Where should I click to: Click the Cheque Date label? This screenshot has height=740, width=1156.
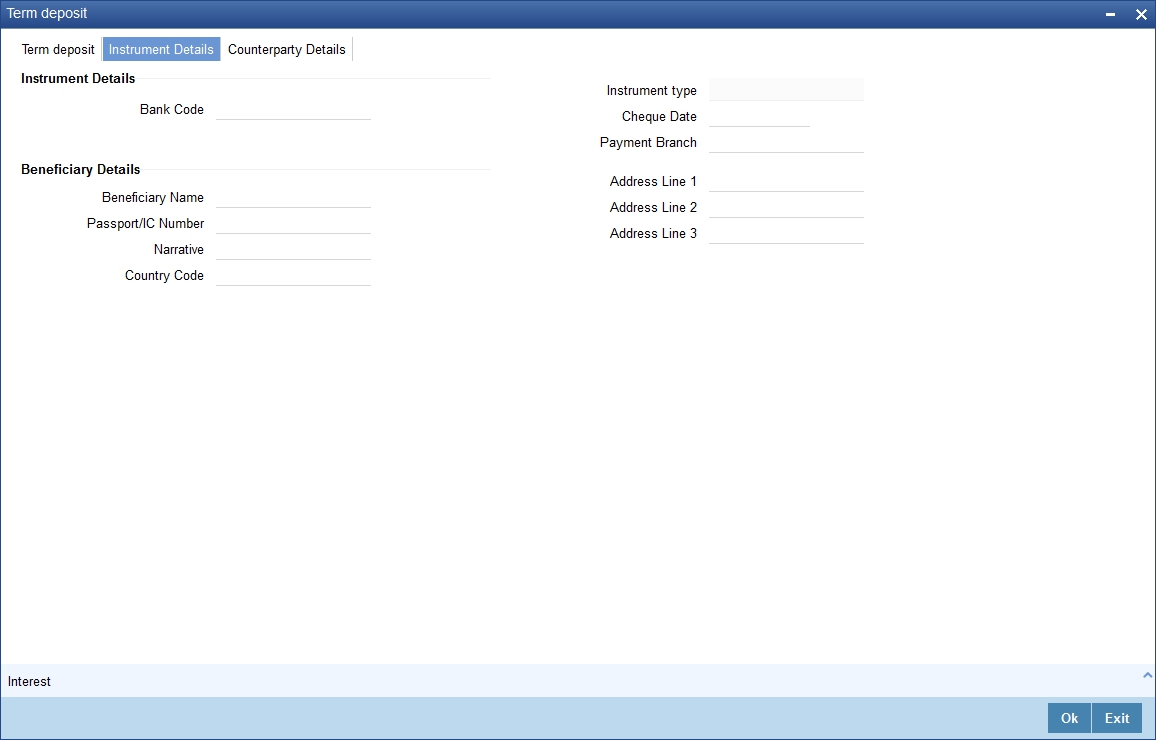659,116
